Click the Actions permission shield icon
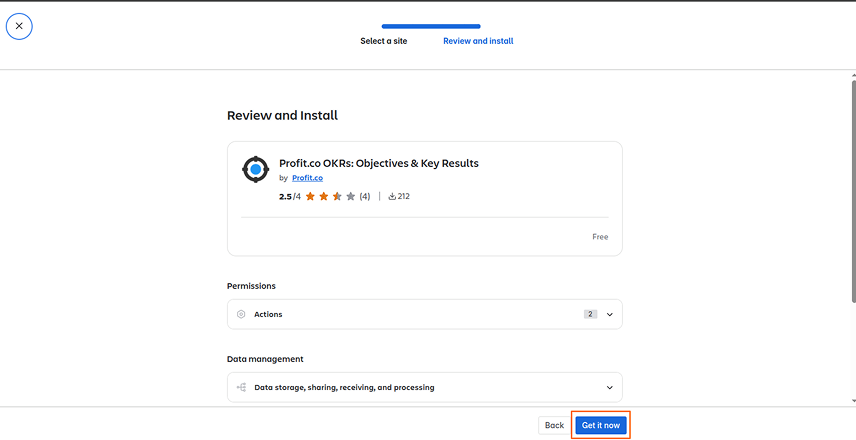The height and width of the screenshot is (440, 856). click(x=241, y=314)
